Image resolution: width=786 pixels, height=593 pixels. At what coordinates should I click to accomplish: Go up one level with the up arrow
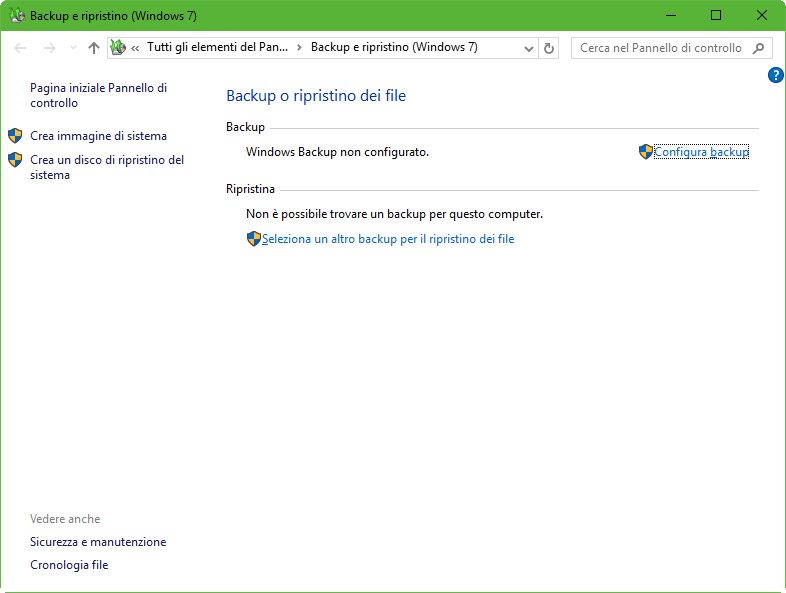[94, 48]
